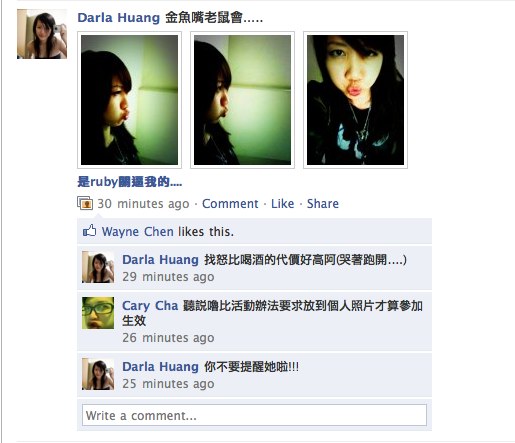Image resolution: width=515 pixels, height=443 pixels.
Task: Open the first side-profile photo thumbnail
Action: click(129, 100)
